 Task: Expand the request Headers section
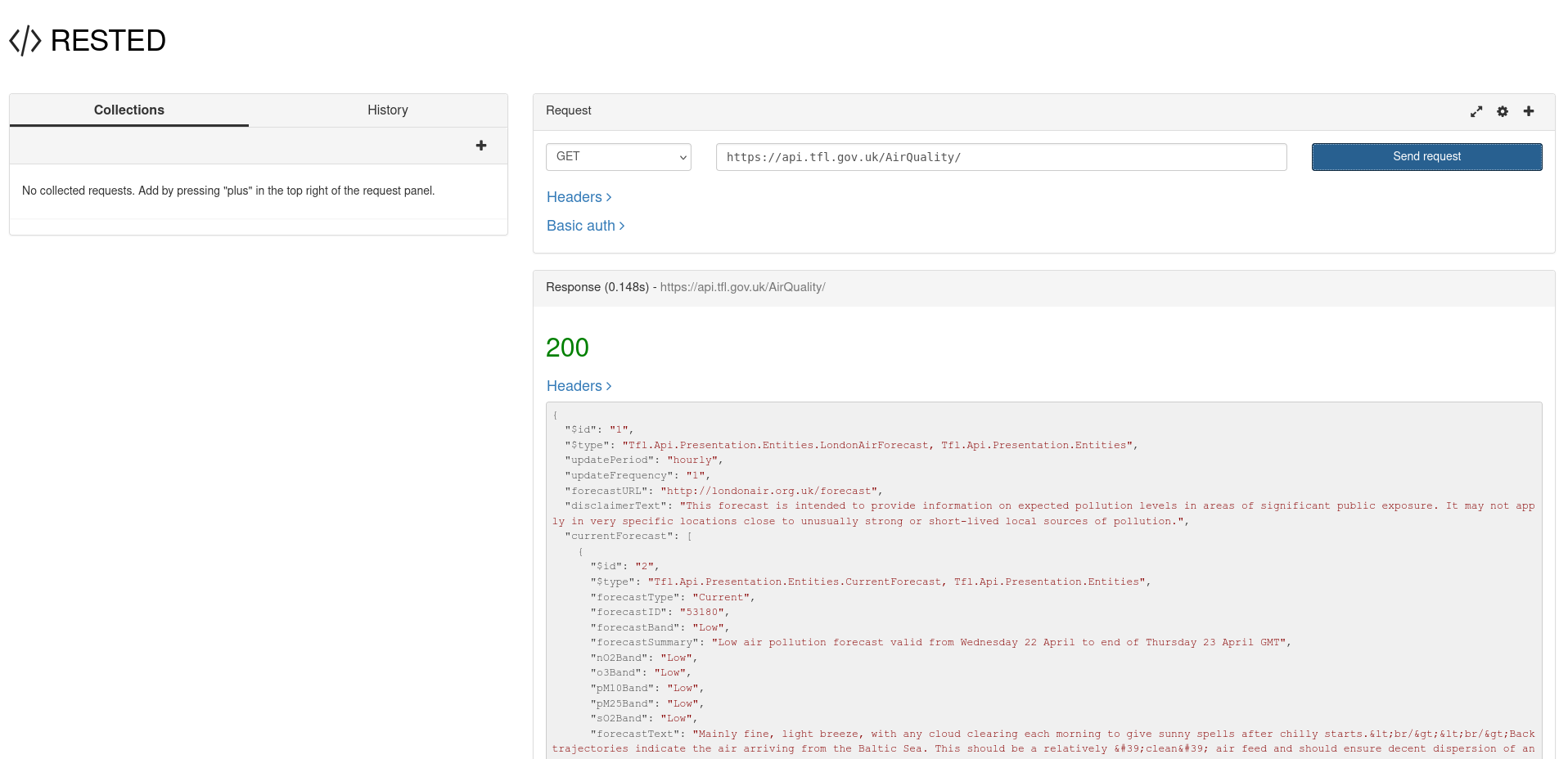coord(579,197)
